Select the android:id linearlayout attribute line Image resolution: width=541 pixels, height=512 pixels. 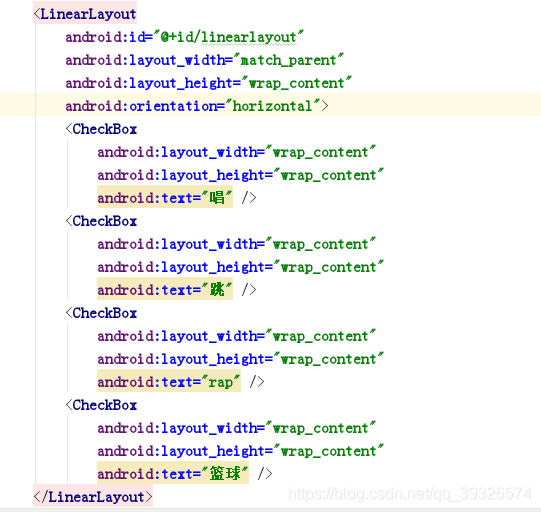pos(185,37)
